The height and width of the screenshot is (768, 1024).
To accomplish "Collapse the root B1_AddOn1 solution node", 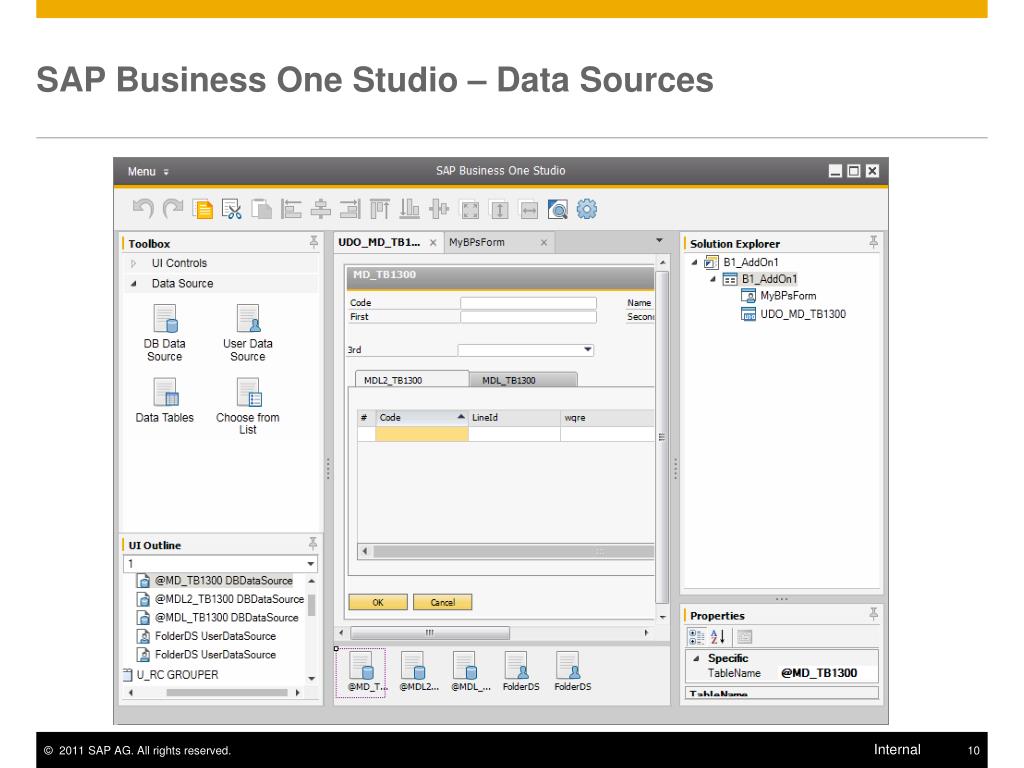I will [x=695, y=263].
